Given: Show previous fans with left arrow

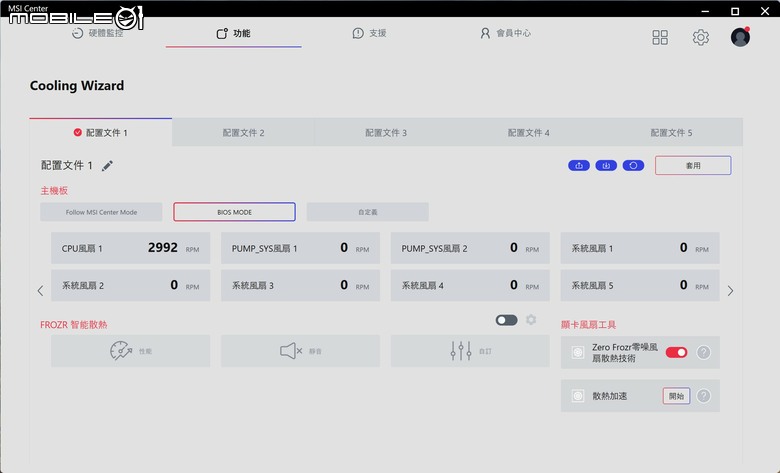Looking at the screenshot, I should [40, 291].
